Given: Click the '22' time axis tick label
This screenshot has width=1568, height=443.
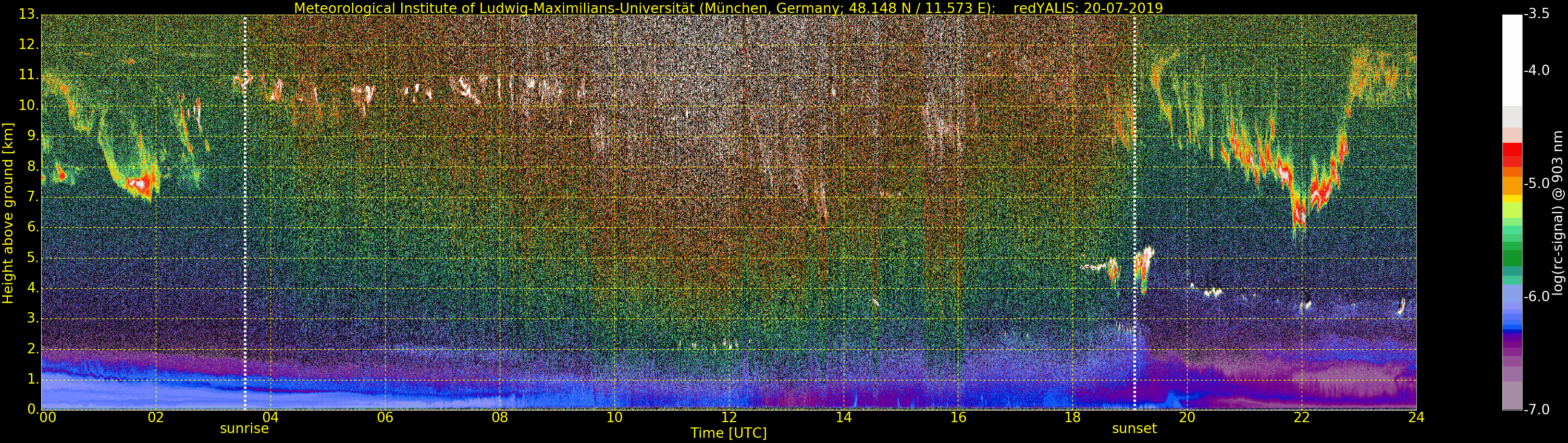Looking at the screenshot, I should point(1301,417).
